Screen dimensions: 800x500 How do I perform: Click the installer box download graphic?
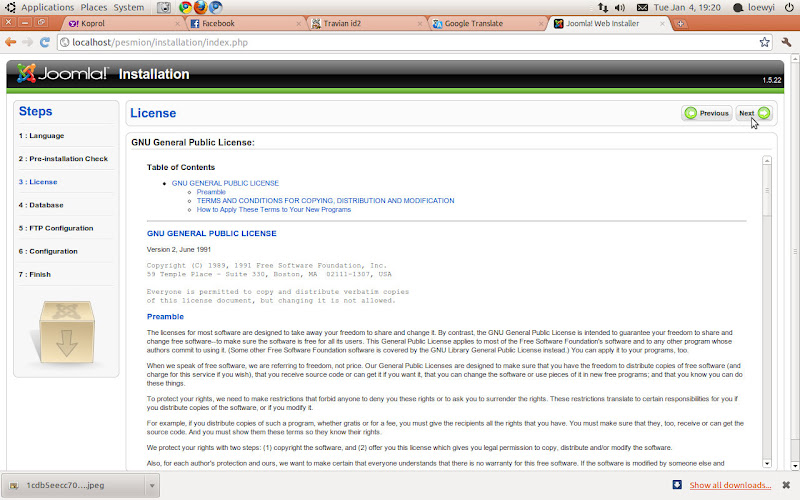66,332
